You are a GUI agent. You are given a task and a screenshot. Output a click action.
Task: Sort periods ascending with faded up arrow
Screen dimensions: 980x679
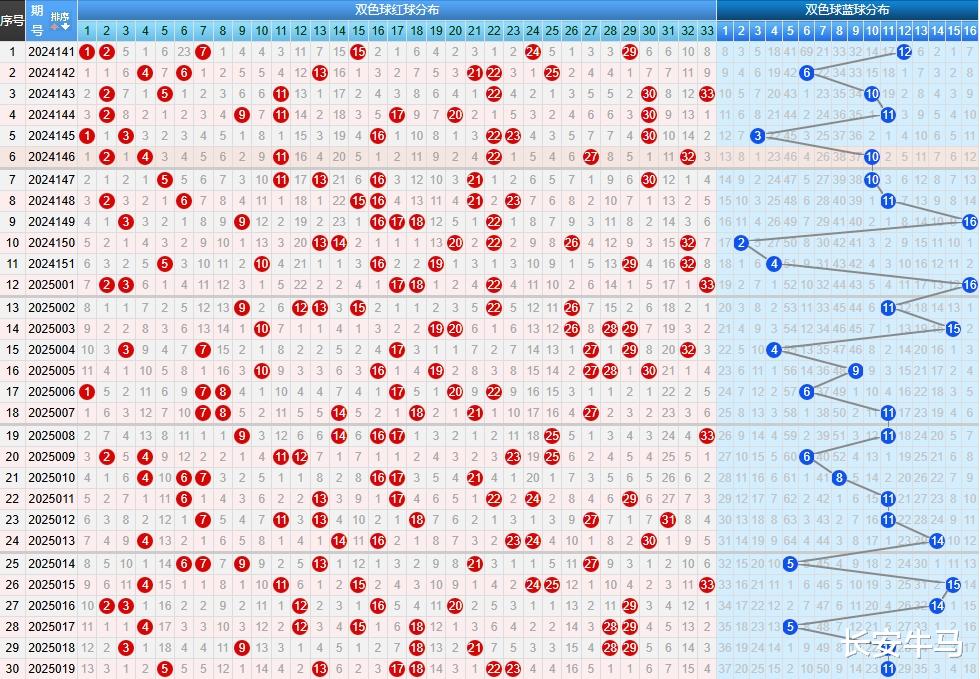click(x=55, y=27)
